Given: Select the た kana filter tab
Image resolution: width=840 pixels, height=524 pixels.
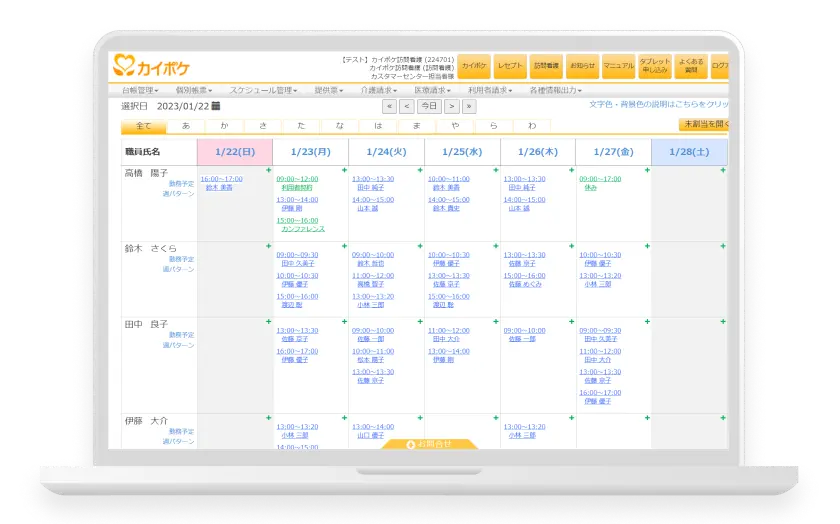Looking at the screenshot, I should click(x=301, y=126).
